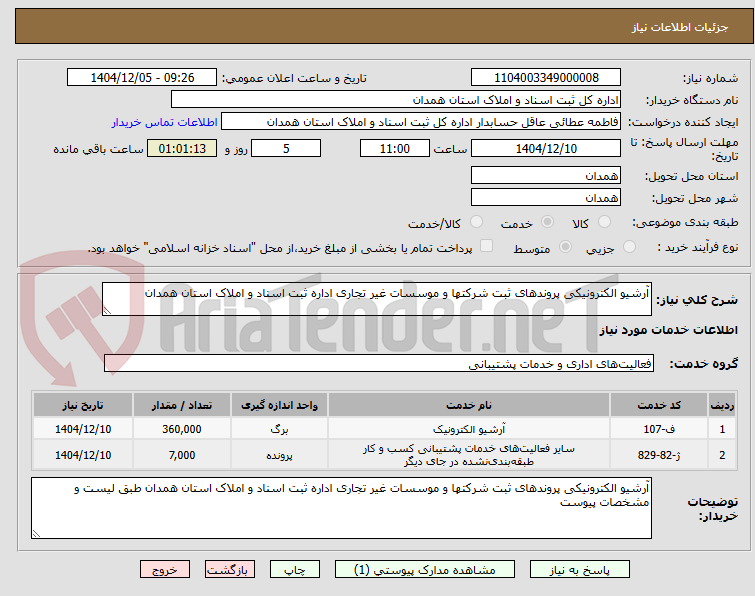755x596 pixels.
Task: Open اطلاعات تماس خریدار link
Action: (165, 122)
